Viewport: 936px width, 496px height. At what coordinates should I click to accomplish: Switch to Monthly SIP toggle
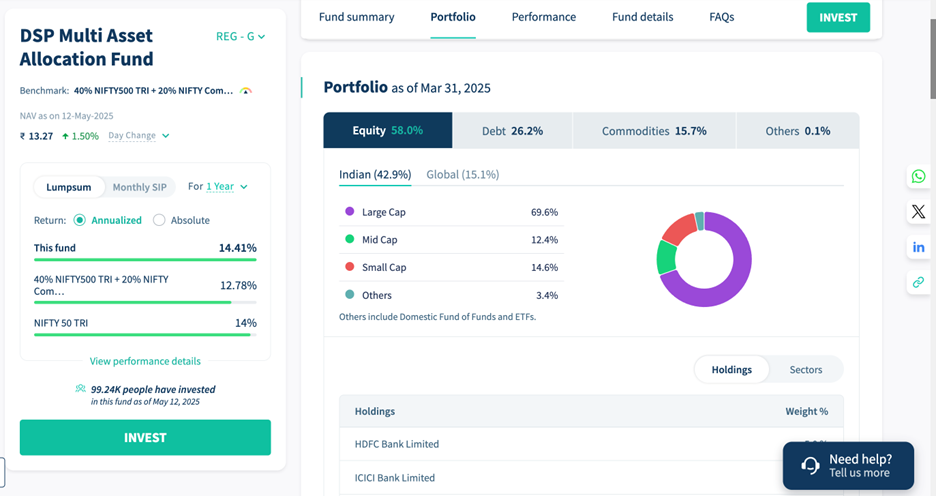click(139, 187)
